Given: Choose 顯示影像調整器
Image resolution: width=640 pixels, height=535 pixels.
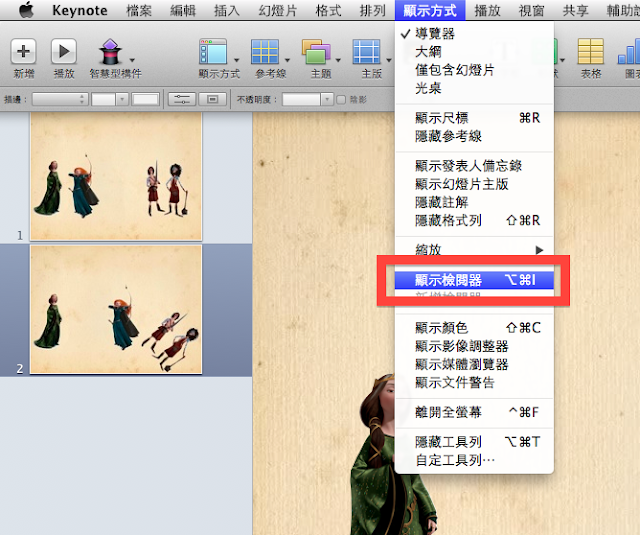Looking at the screenshot, I should tap(474, 346).
